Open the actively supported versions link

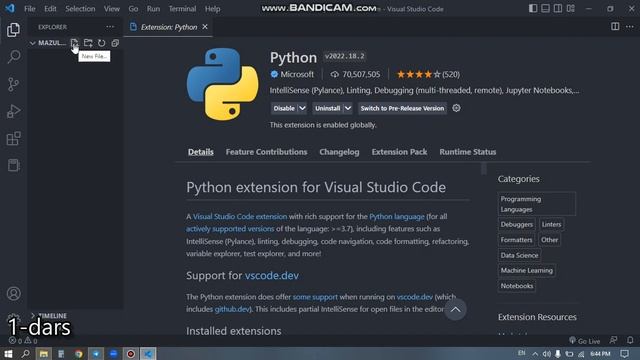point(230,229)
